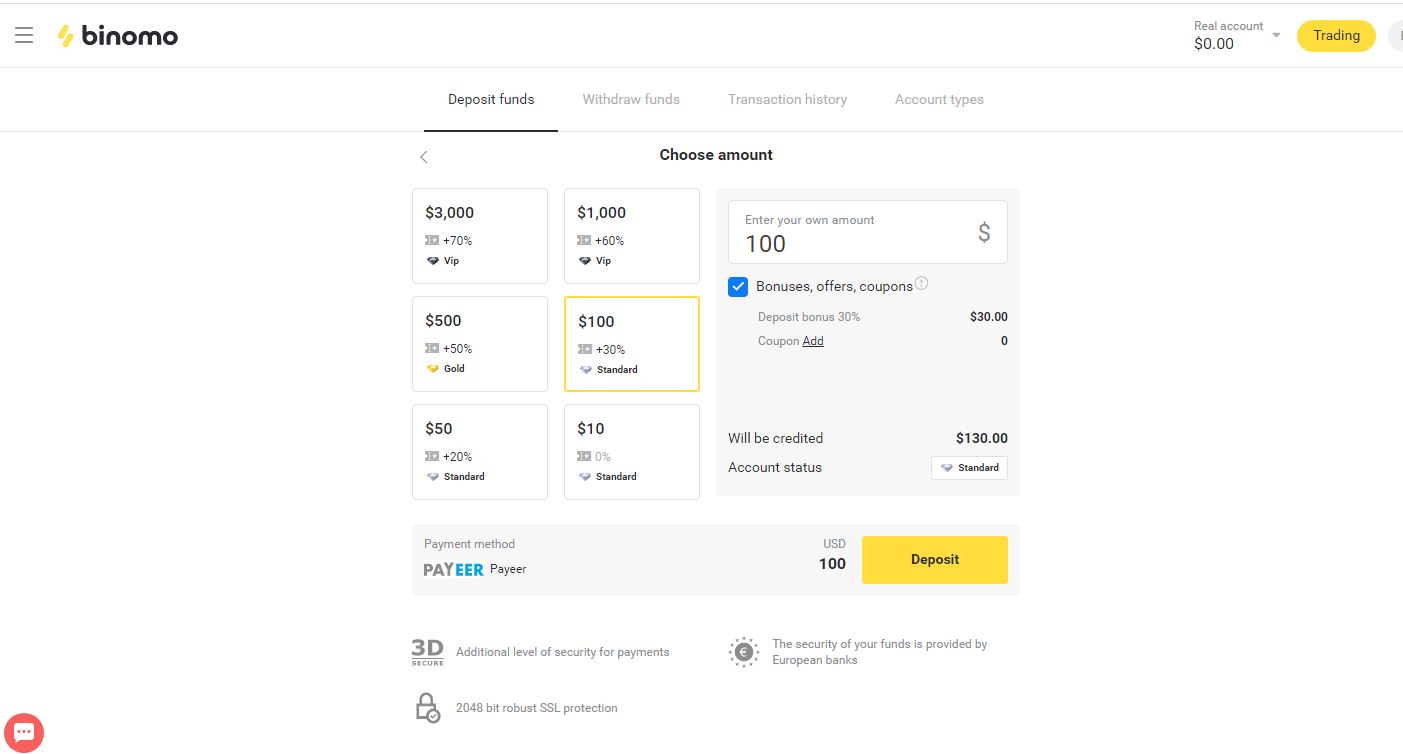
Task: Select the $3,000 Vip amount card
Action: (480, 236)
